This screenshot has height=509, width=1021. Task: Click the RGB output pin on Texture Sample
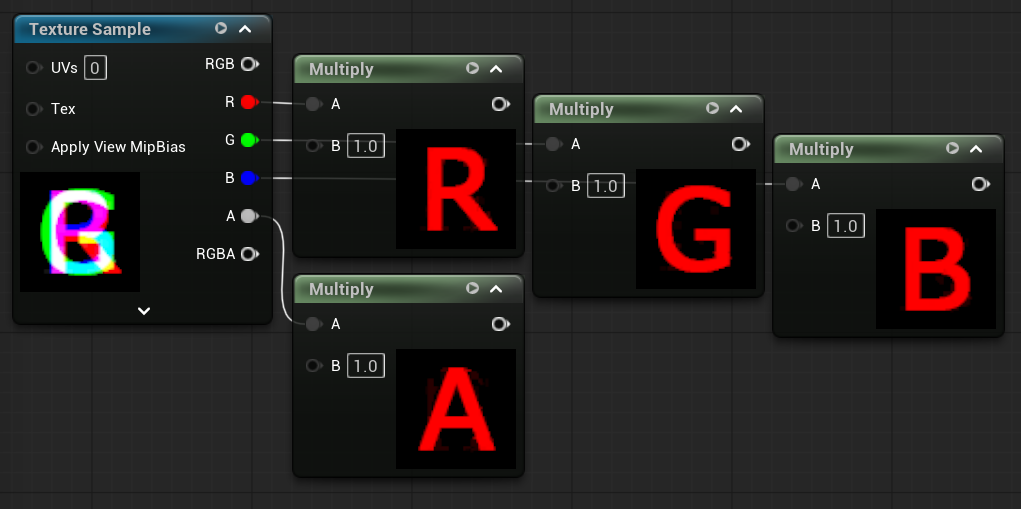pos(248,64)
